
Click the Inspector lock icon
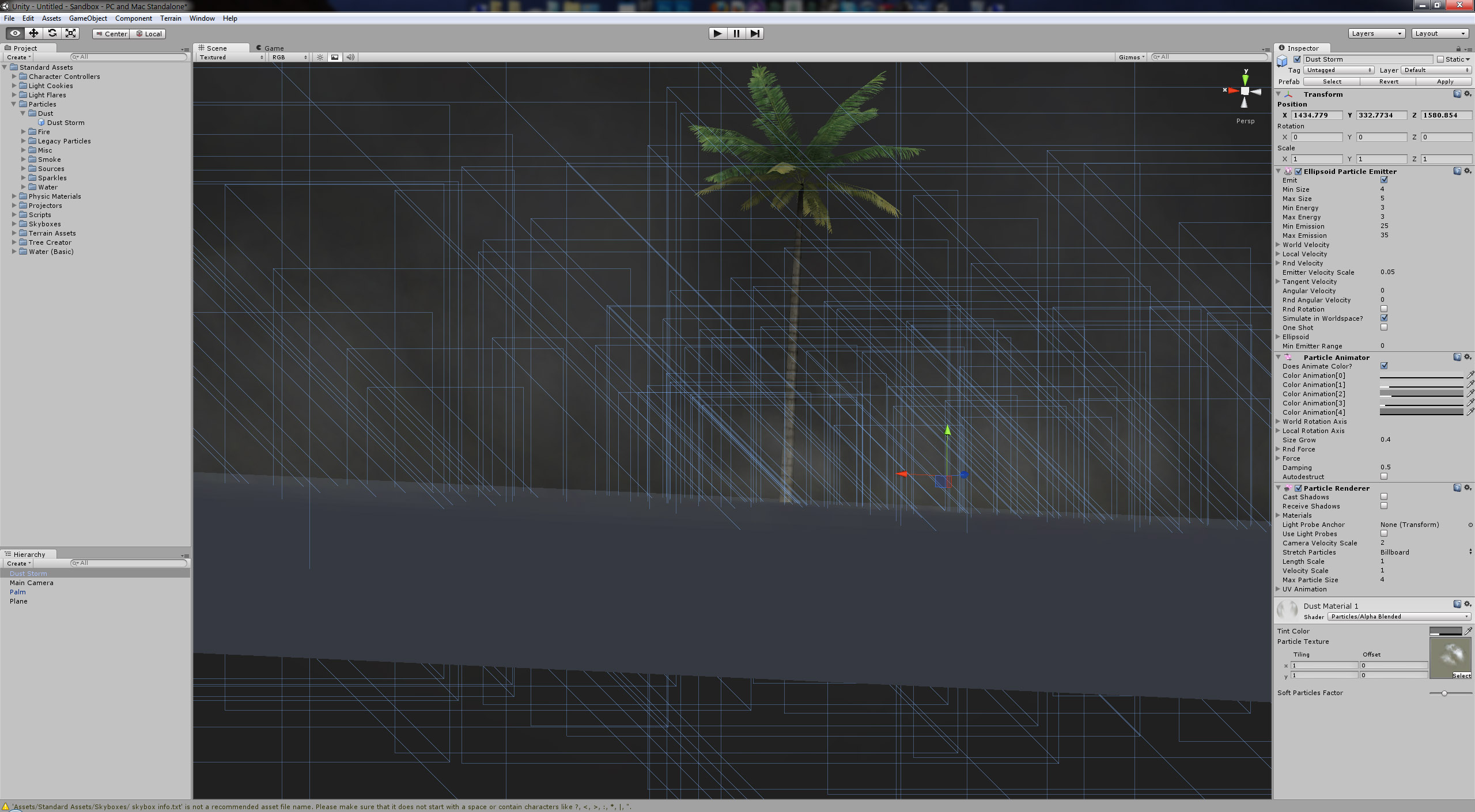tap(1458, 48)
